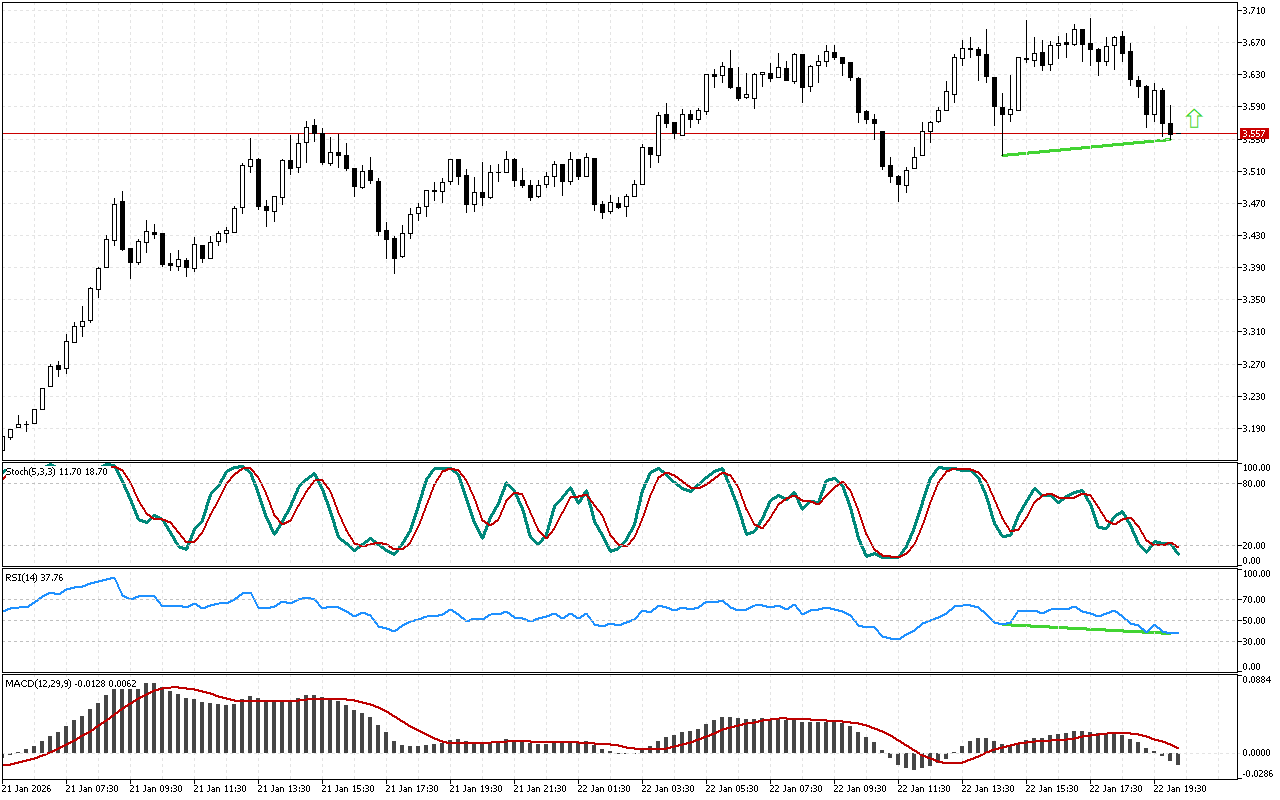Select the 22 Jan 01:30 time label
Viewport: 1280px width, 800px height.
(603, 788)
